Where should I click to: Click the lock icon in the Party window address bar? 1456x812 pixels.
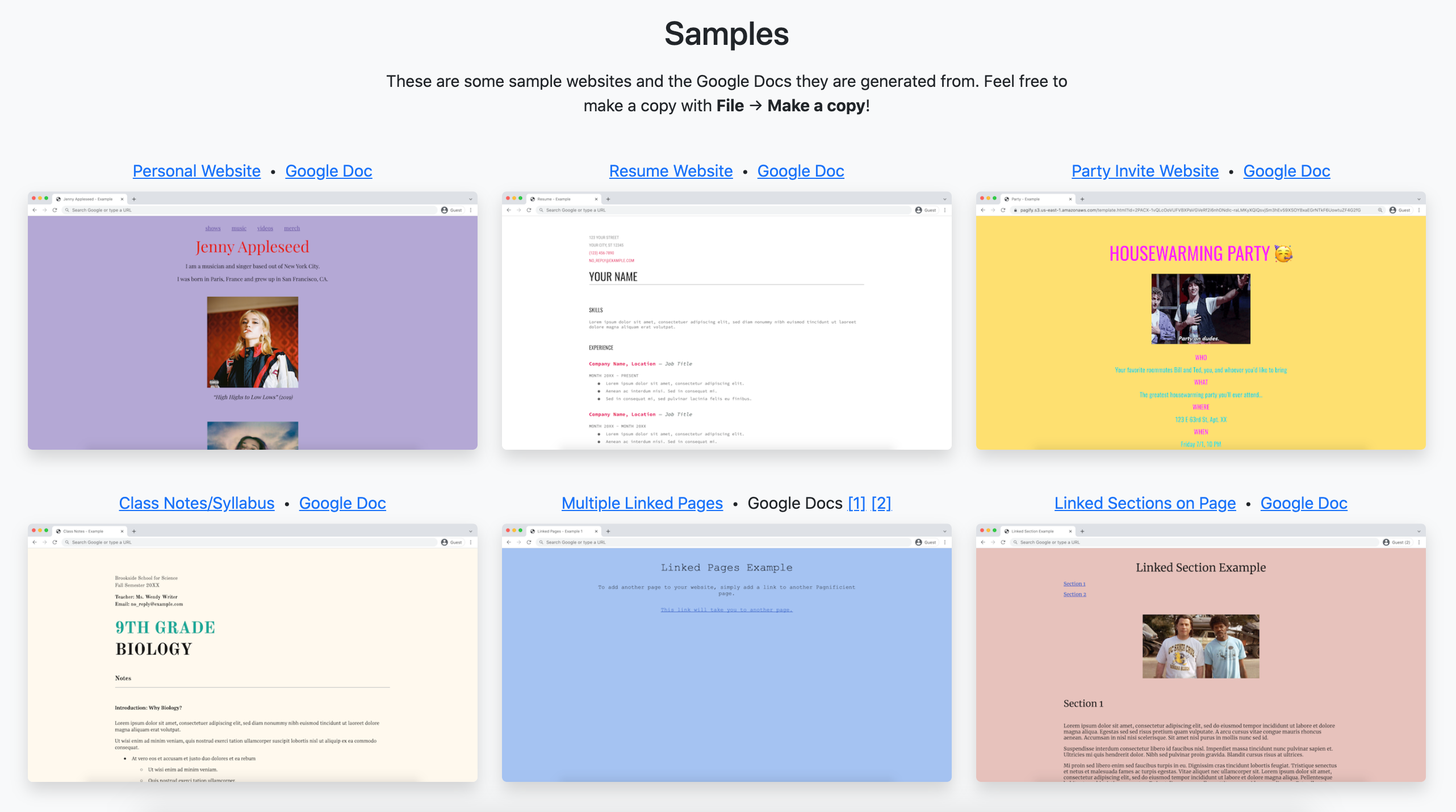1016,210
